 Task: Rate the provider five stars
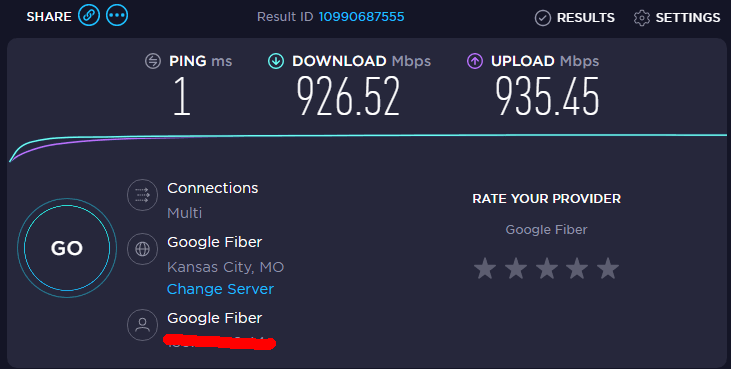[608, 269]
